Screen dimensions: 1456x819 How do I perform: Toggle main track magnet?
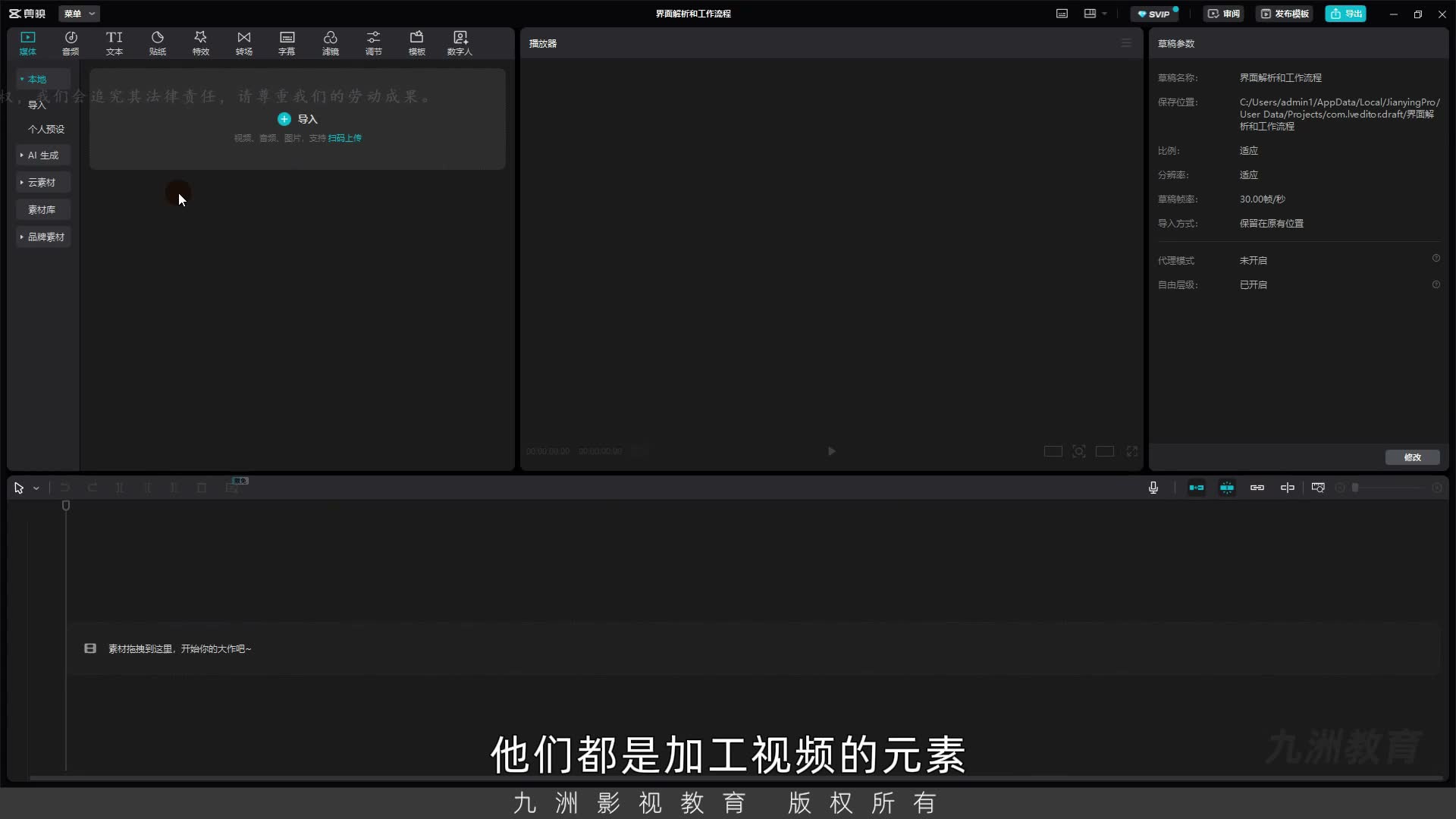1197,488
